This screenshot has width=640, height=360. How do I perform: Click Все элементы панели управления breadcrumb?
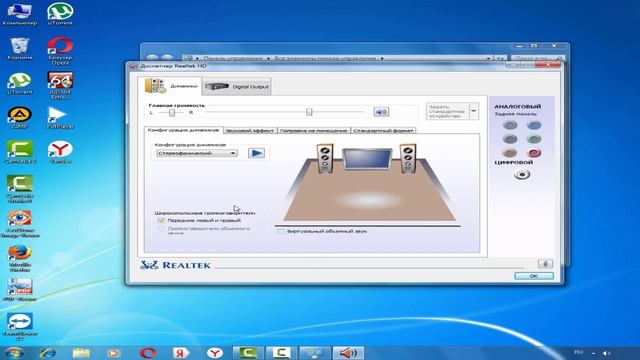click(325, 58)
